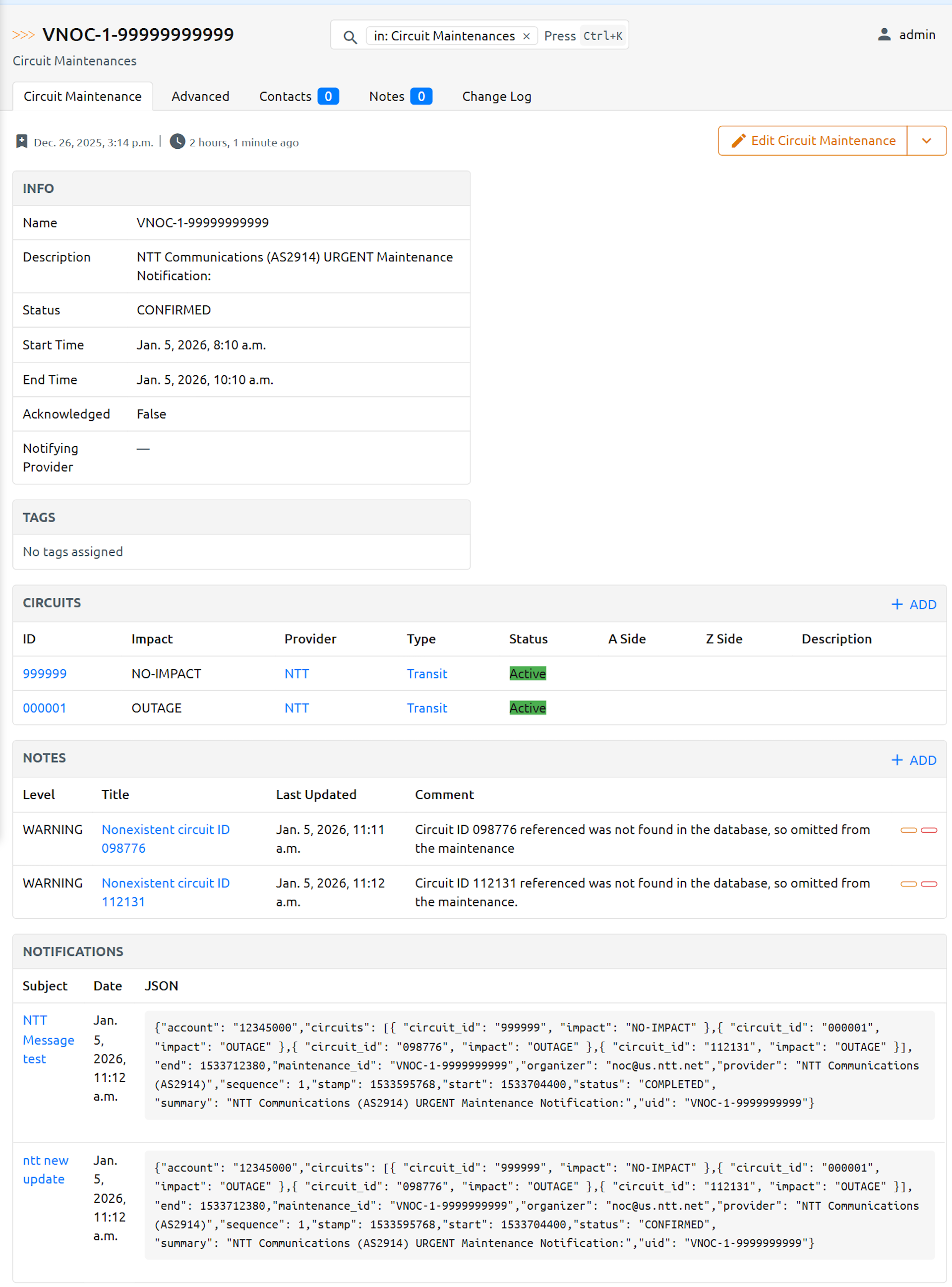Switch to the Advanced tab

pos(200,96)
